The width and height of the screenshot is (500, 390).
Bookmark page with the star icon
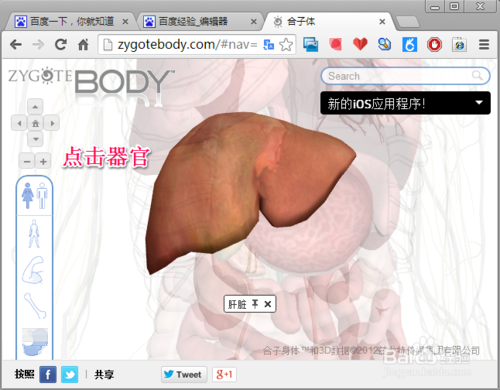[x=286, y=44]
